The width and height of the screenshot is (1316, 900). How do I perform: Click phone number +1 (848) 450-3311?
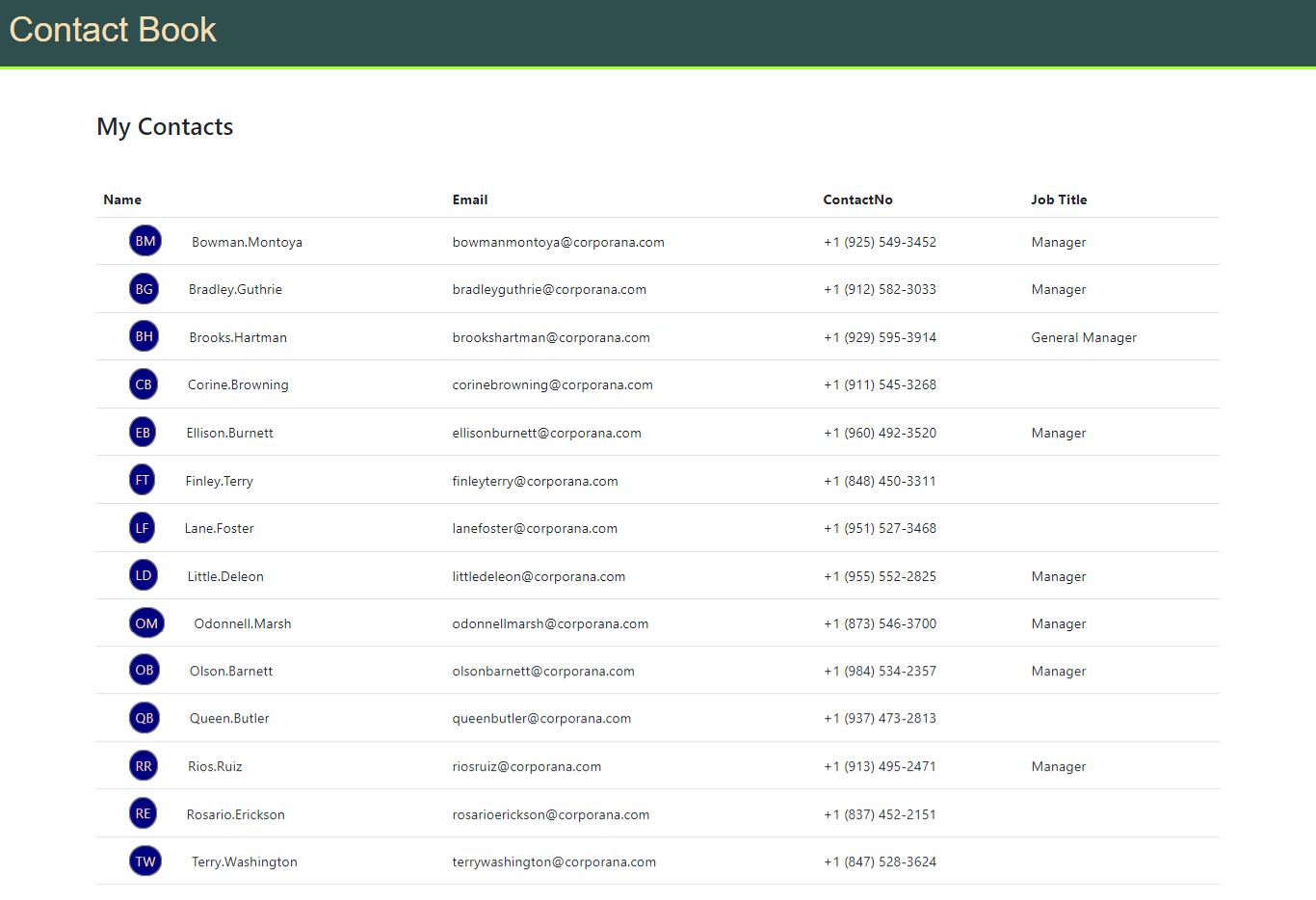pos(880,481)
